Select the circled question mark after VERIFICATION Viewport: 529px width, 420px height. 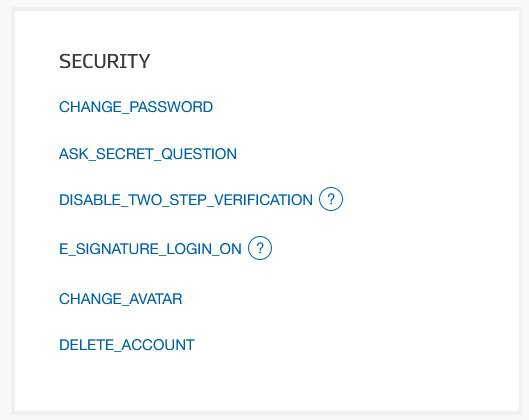[331, 199]
